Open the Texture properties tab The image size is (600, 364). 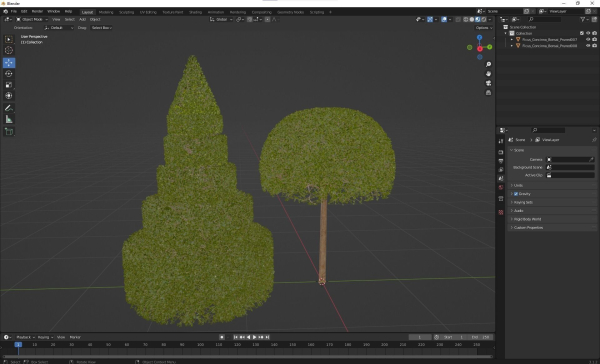pos(501,212)
